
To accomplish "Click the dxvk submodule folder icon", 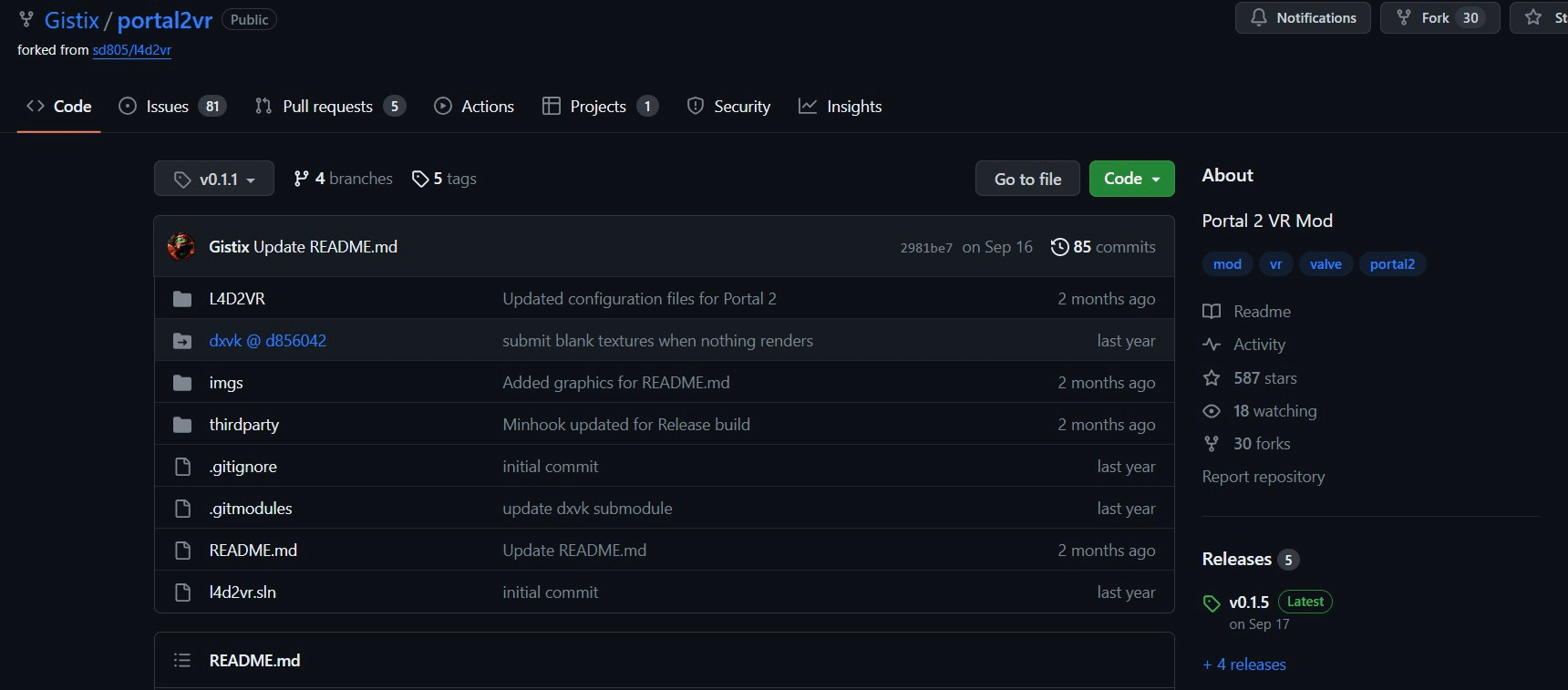I will pyautogui.click(x=182, y=341).
